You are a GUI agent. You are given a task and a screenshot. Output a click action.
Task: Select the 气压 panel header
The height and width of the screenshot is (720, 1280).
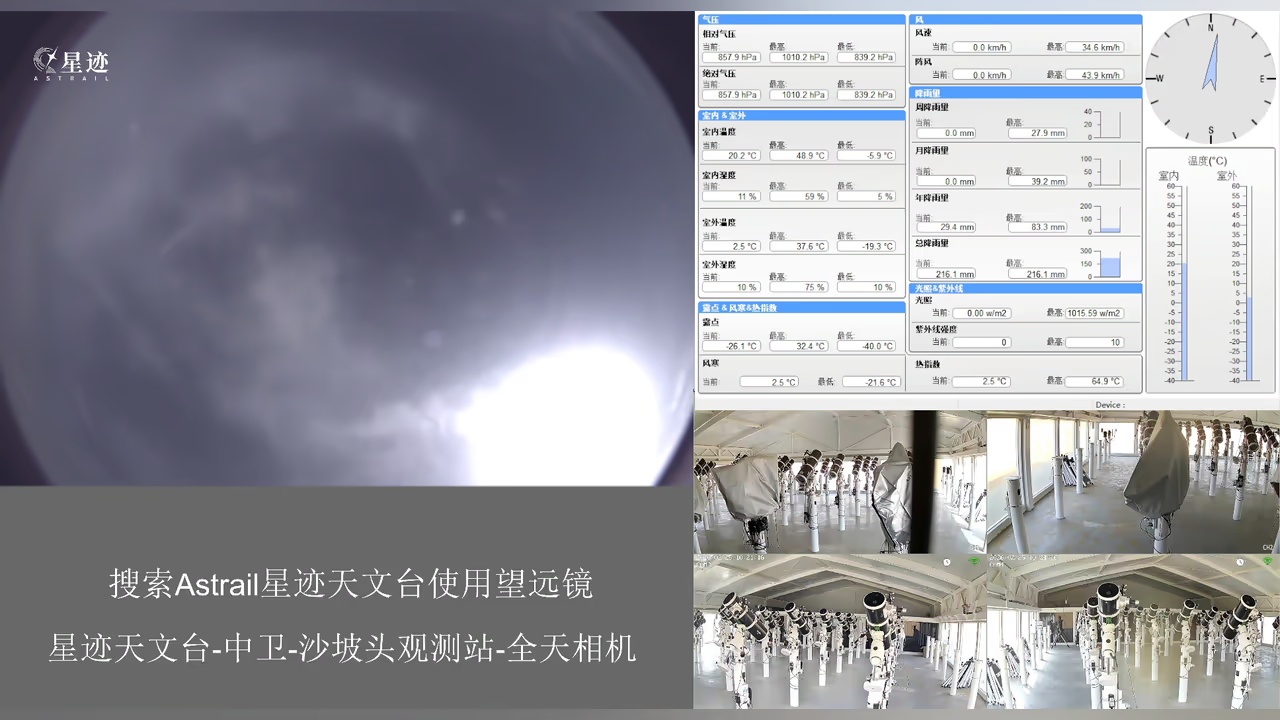pyautogui.click(x=801, y=19)
